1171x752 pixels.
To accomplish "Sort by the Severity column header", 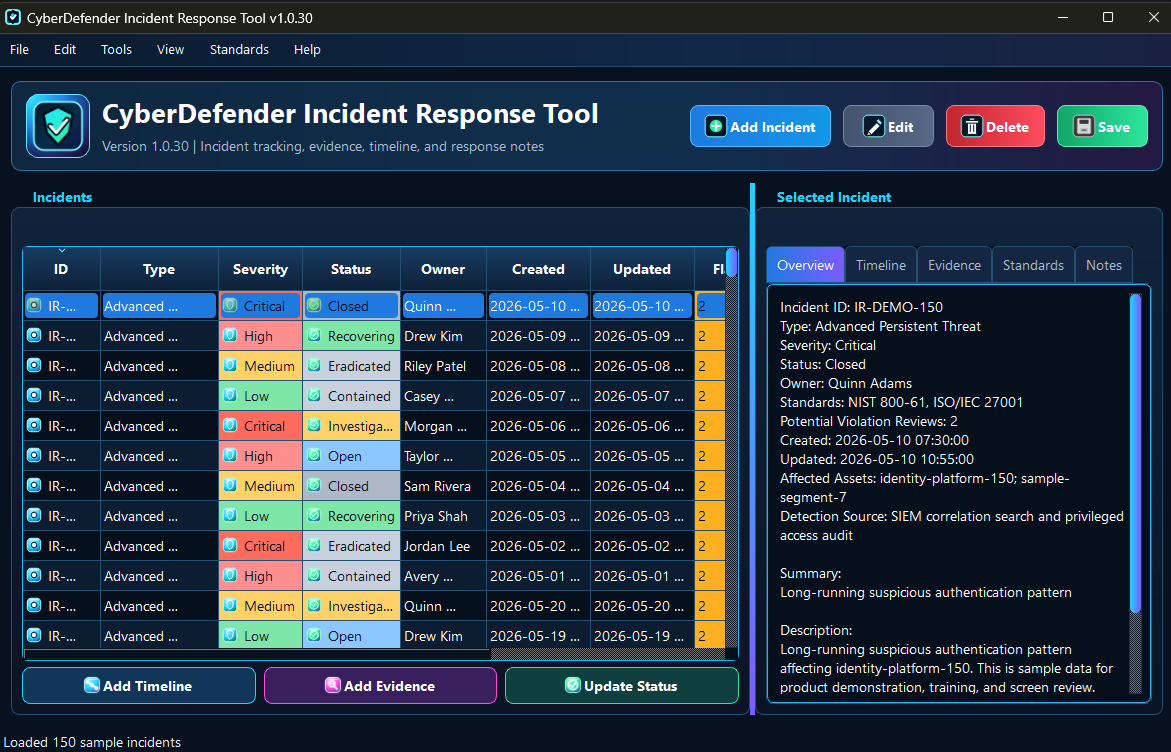I will [260, 269].
